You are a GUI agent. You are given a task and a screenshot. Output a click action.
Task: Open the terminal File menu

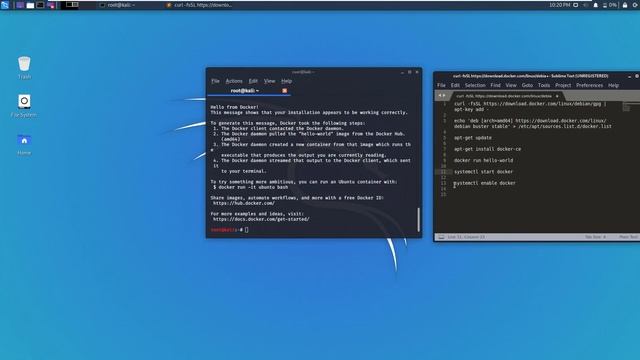215,81
